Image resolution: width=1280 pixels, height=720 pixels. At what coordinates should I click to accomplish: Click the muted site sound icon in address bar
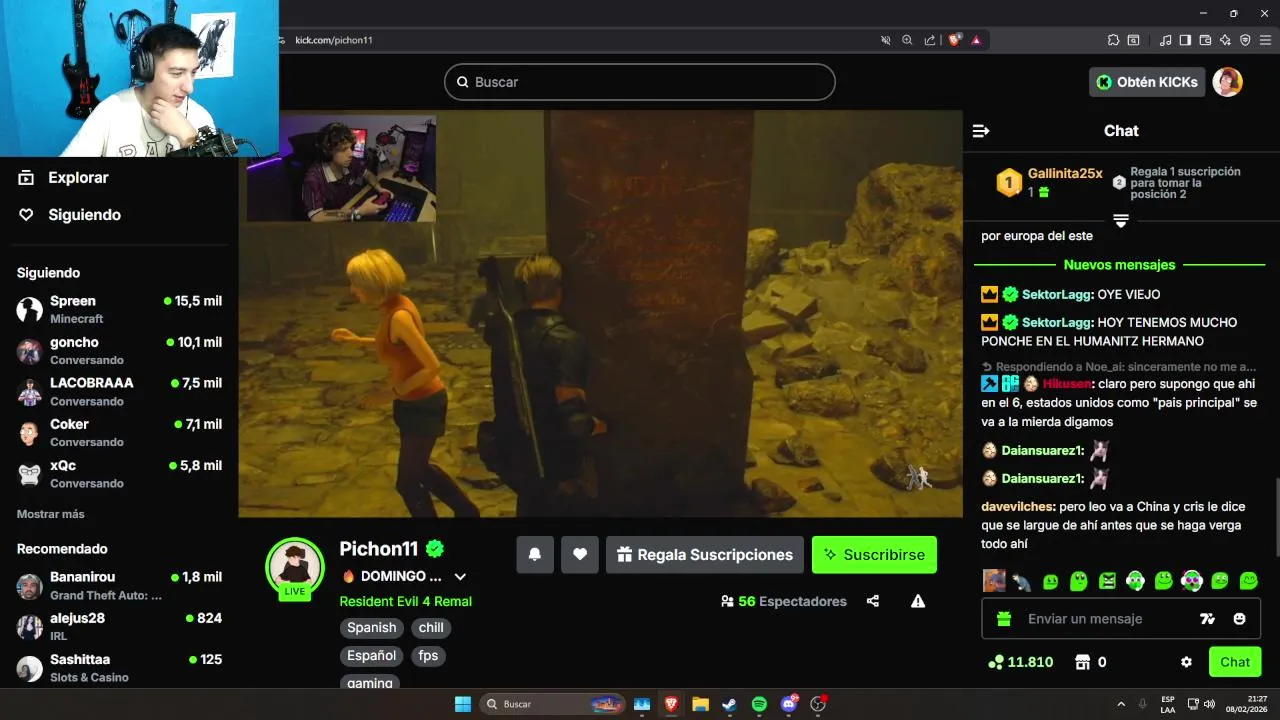coord(885,40)
